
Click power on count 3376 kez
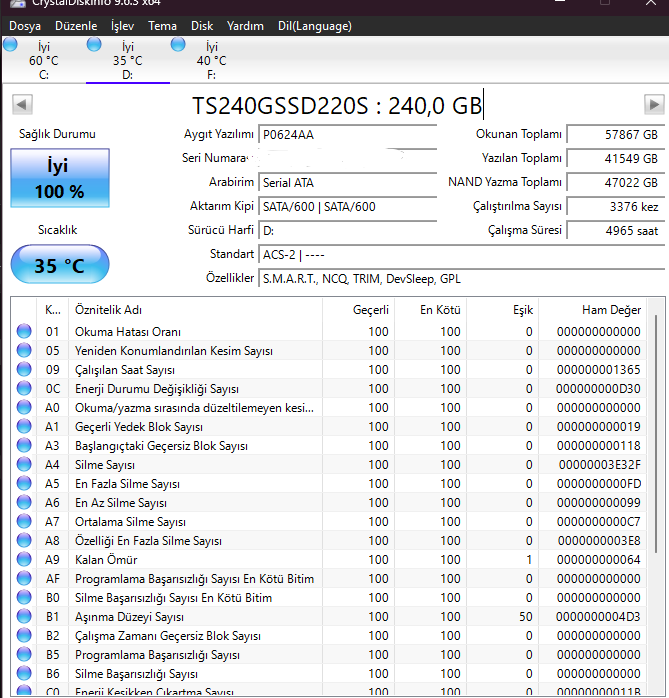616,207
